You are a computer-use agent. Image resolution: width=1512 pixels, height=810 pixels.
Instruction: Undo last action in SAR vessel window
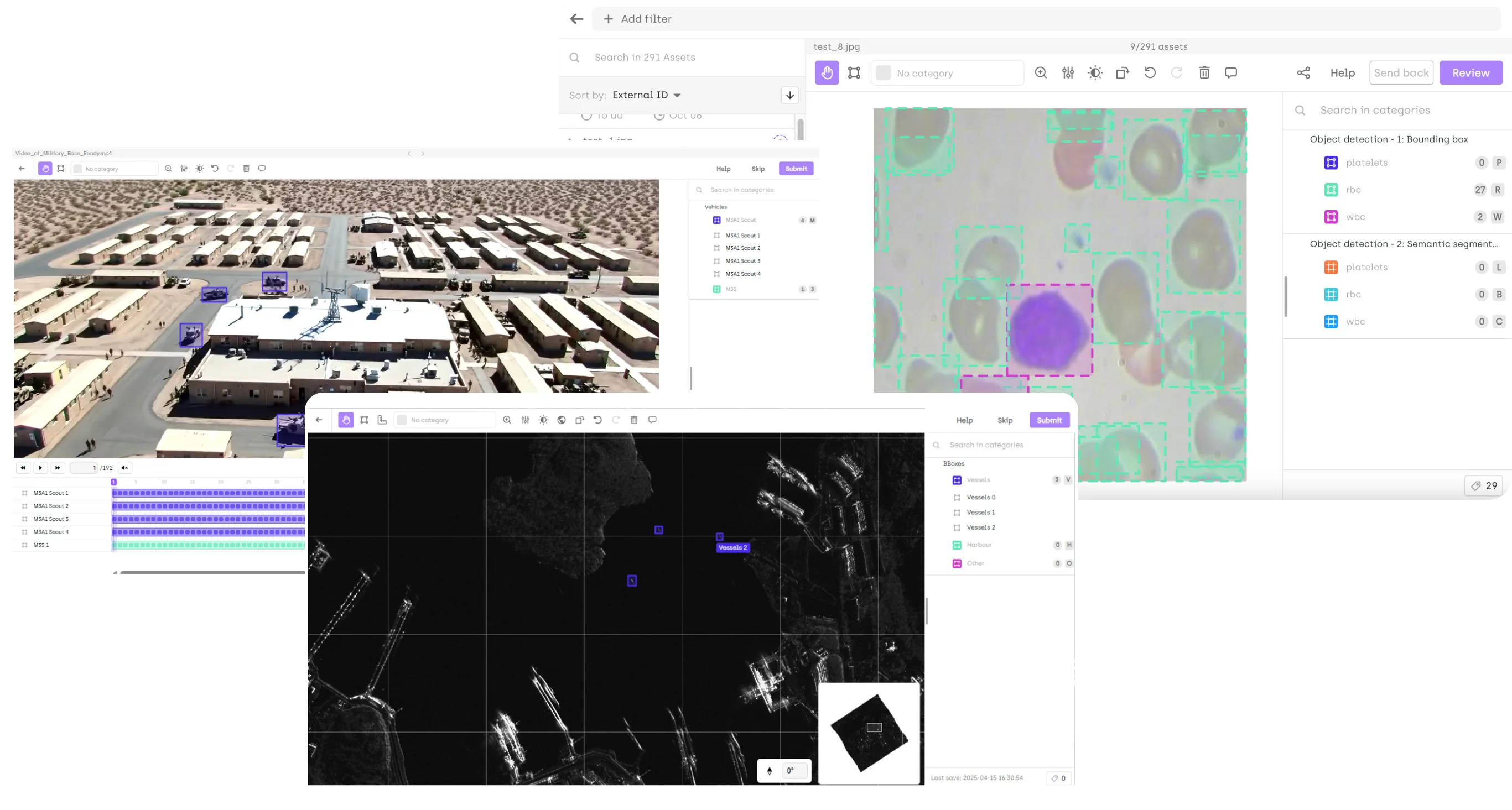click(x=597, y=420)
